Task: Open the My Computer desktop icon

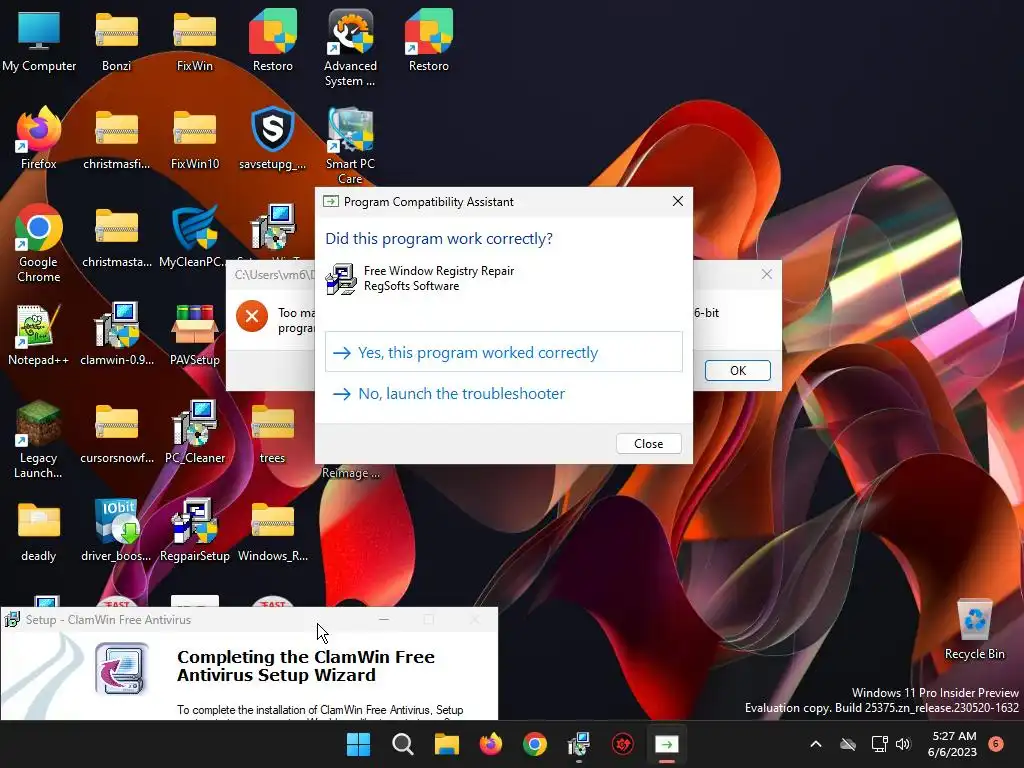Action: 39,40
